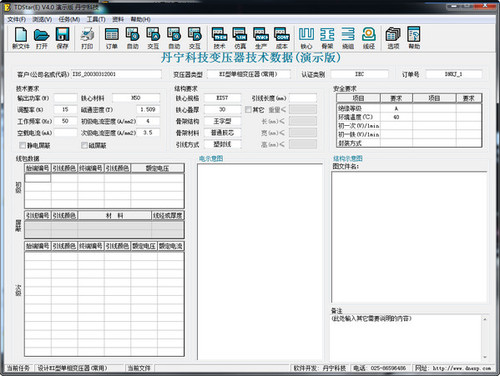Launch the 仿真 simulation icon
The image size is (500, 376).
coord(240,38)
